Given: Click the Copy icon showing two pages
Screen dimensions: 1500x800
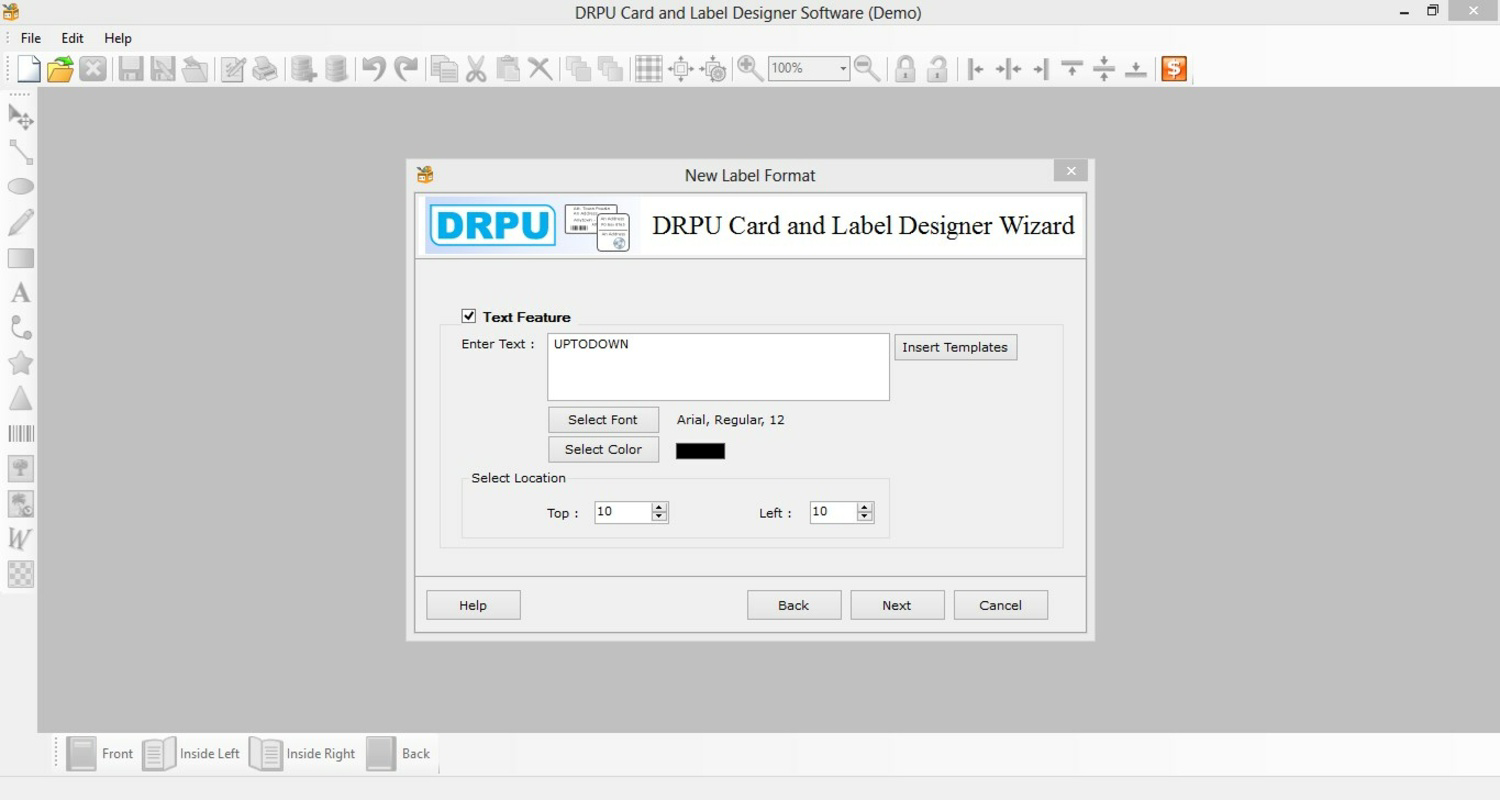Looking at the screenshot, I should (x=444, y=68).
